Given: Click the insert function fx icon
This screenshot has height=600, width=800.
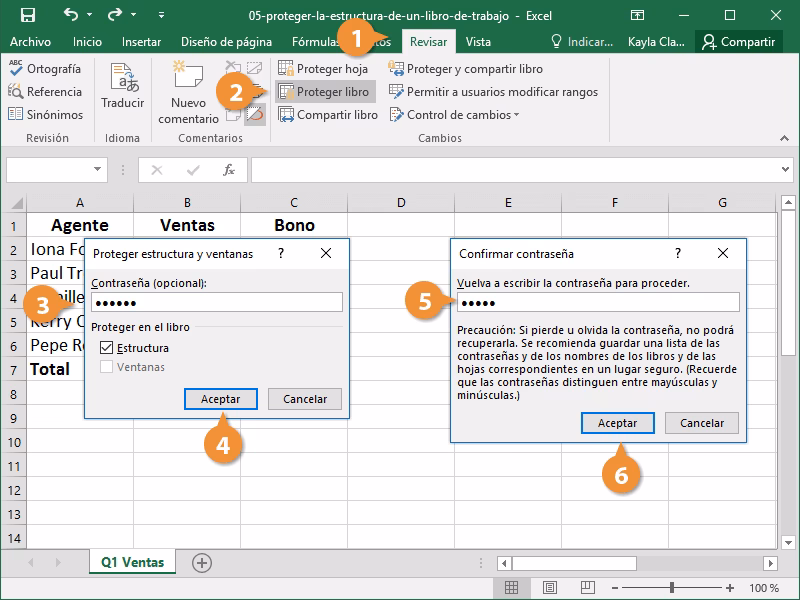Looking at the screenshot, I should point(229,170).
